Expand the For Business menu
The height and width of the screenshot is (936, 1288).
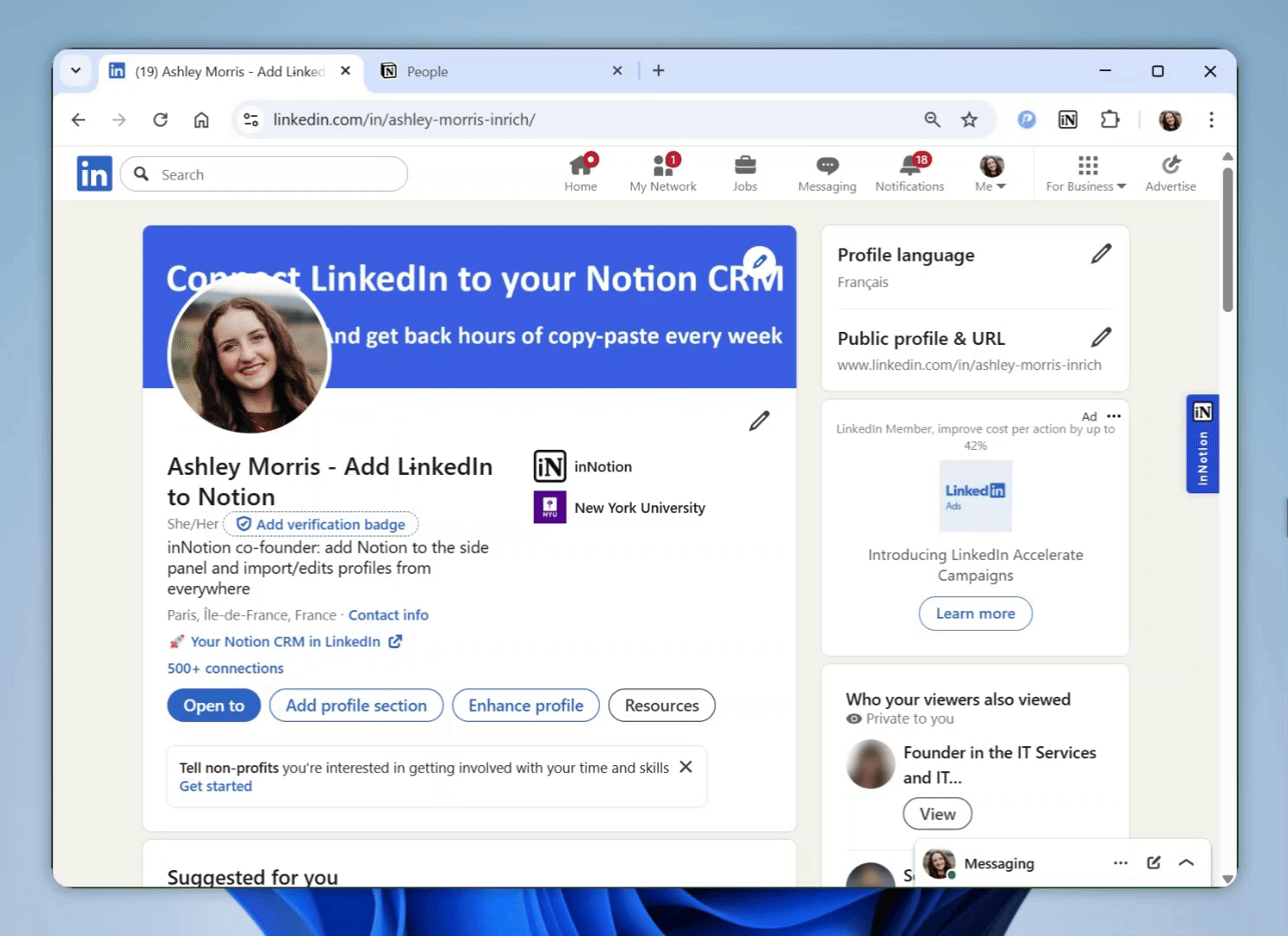coord(1086,173)
